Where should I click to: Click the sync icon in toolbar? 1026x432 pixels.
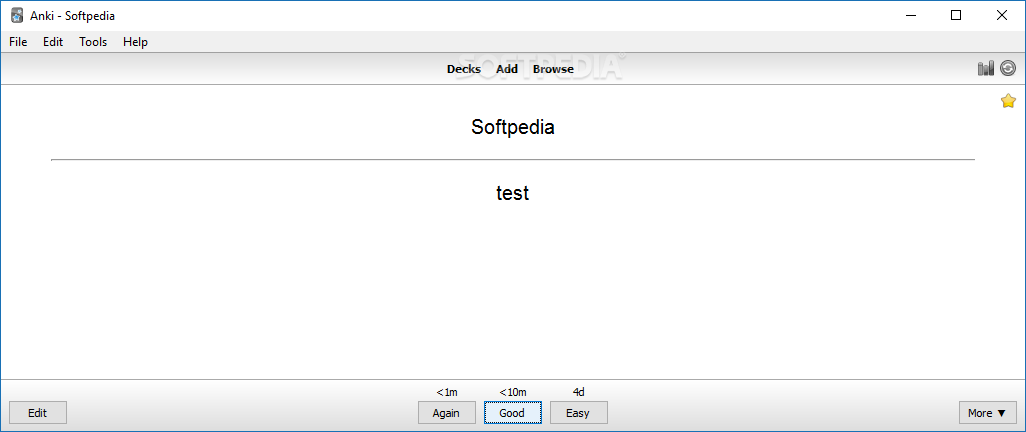click(1008, 68)
